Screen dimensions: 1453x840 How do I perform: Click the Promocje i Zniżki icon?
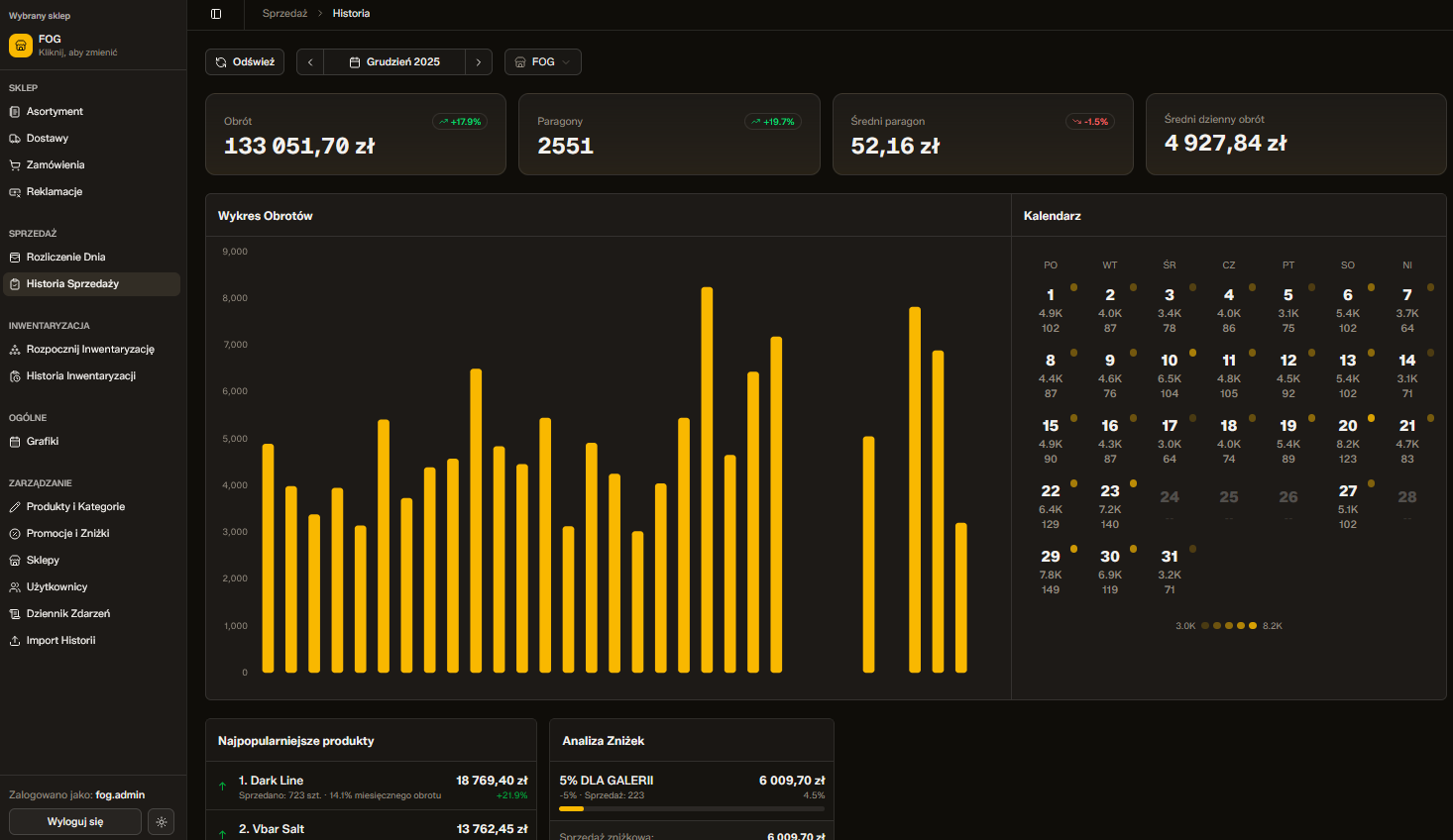pyautogui.click(x=15, y=534)
